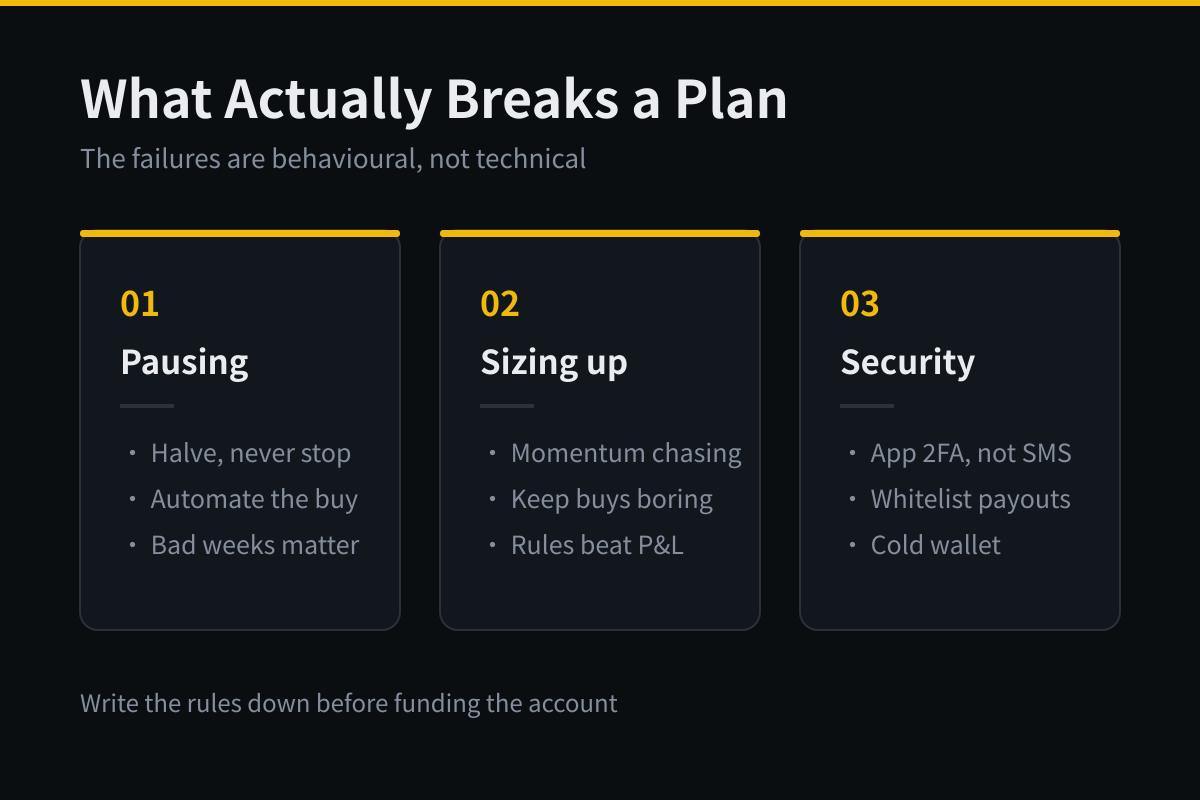Screen dimensions: 1200x800
Task: Select the Sizing up card heading
Action: (554, 362)
